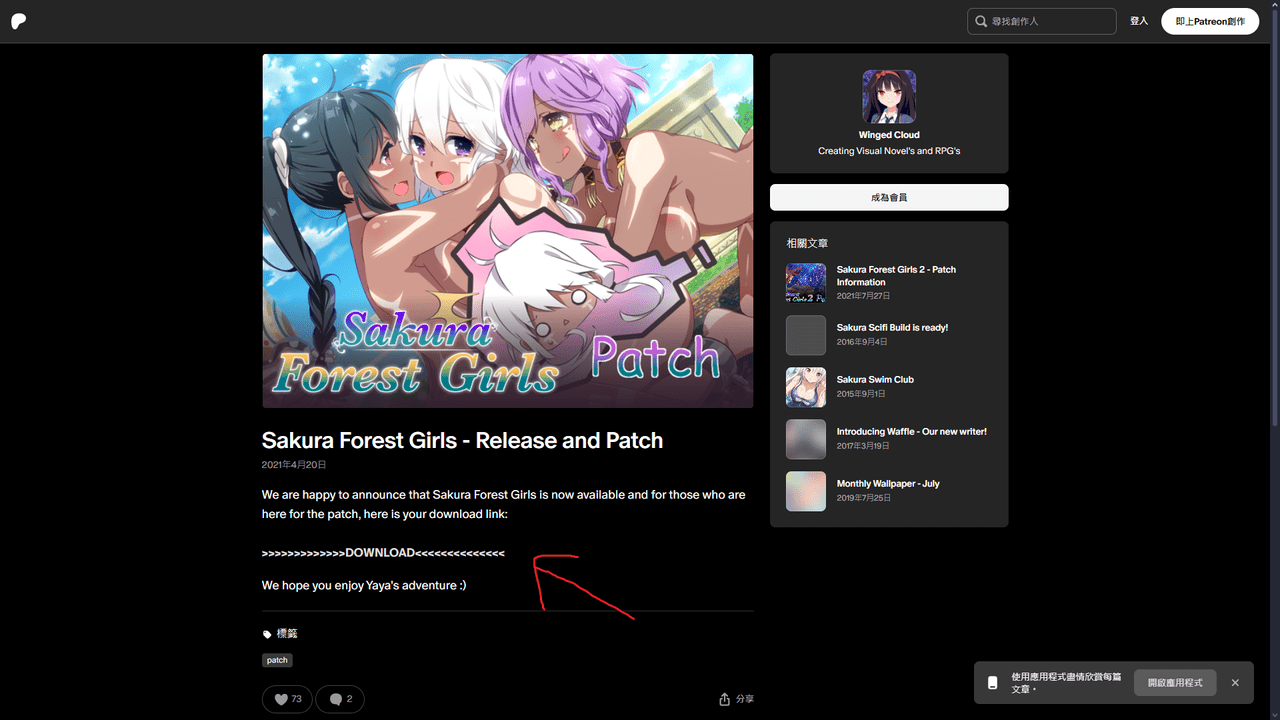This screenshot has height=720, width=1280.
Task: Click the phone icon in app banner
Action: pos(992,683)
